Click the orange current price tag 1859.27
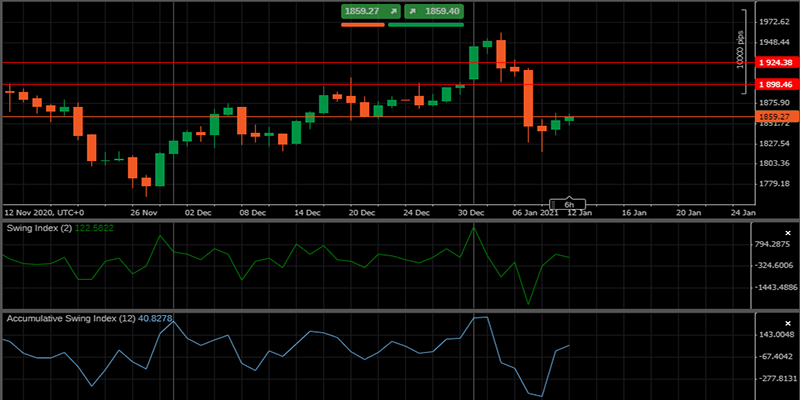800x400 pixels. click(775, 117)
